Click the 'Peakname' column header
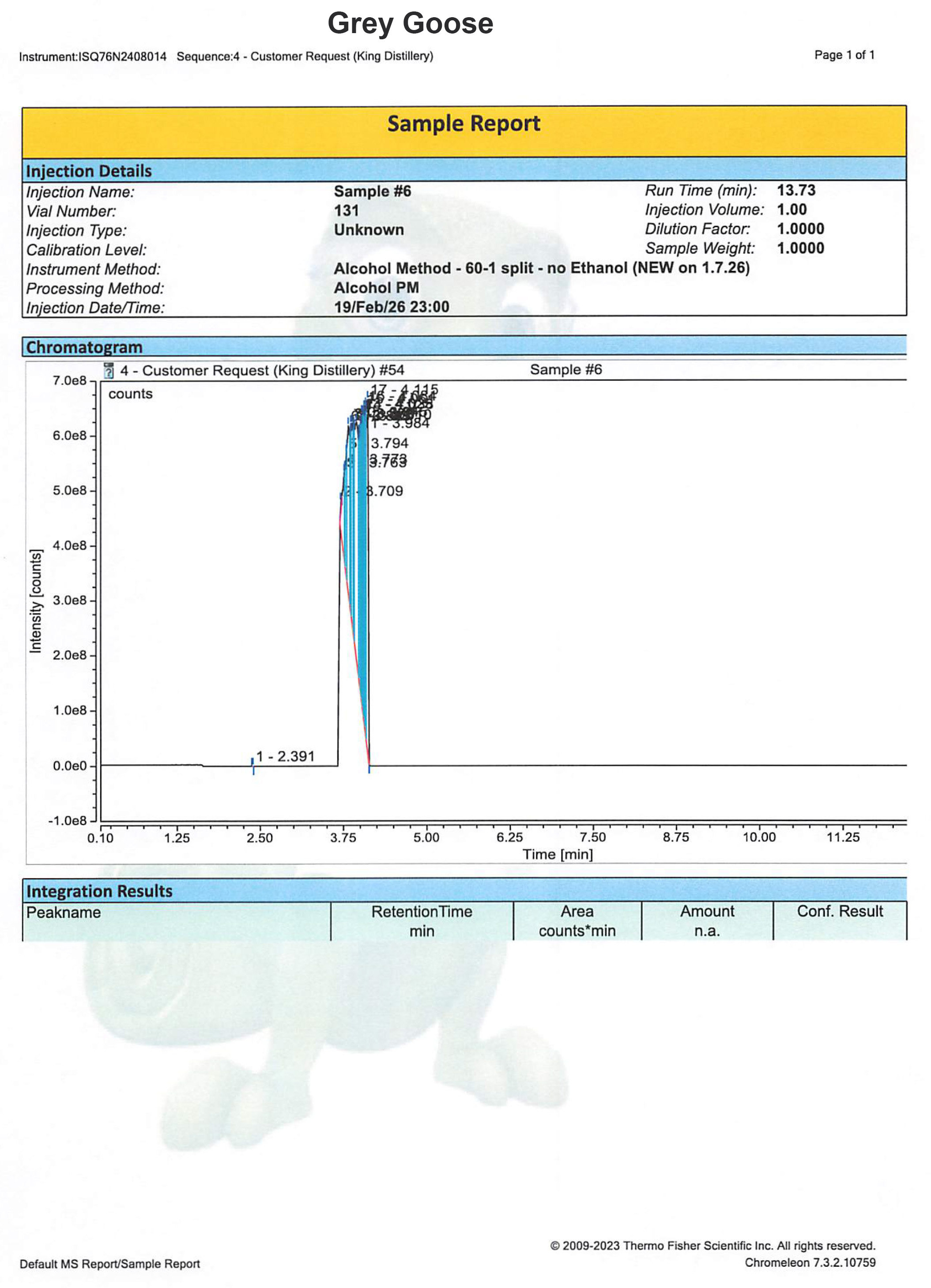931x1288 pixels. 177,921
